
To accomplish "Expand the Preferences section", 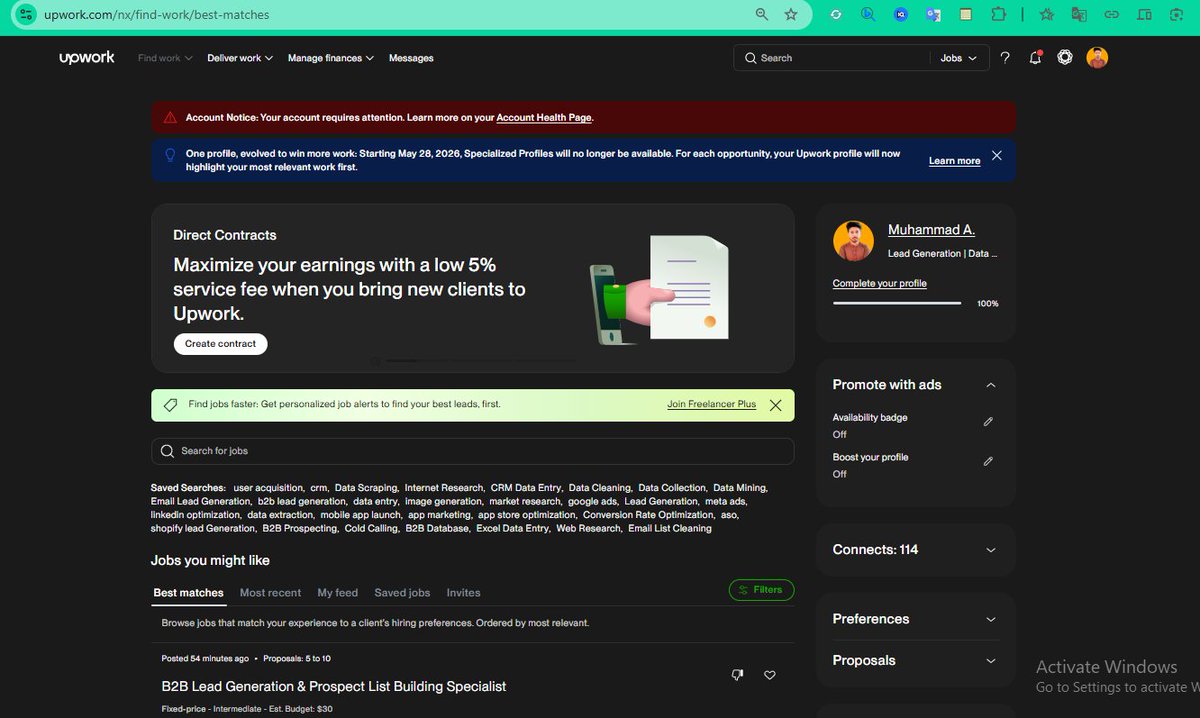I will [x=991, y=619].
